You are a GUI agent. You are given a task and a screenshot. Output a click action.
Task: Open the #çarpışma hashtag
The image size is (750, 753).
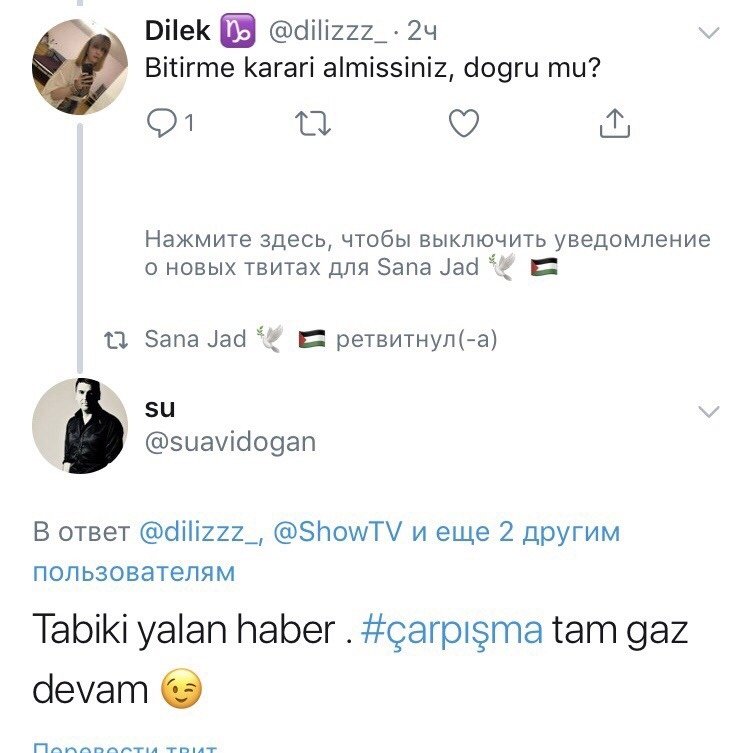click(x=450, y=631)
